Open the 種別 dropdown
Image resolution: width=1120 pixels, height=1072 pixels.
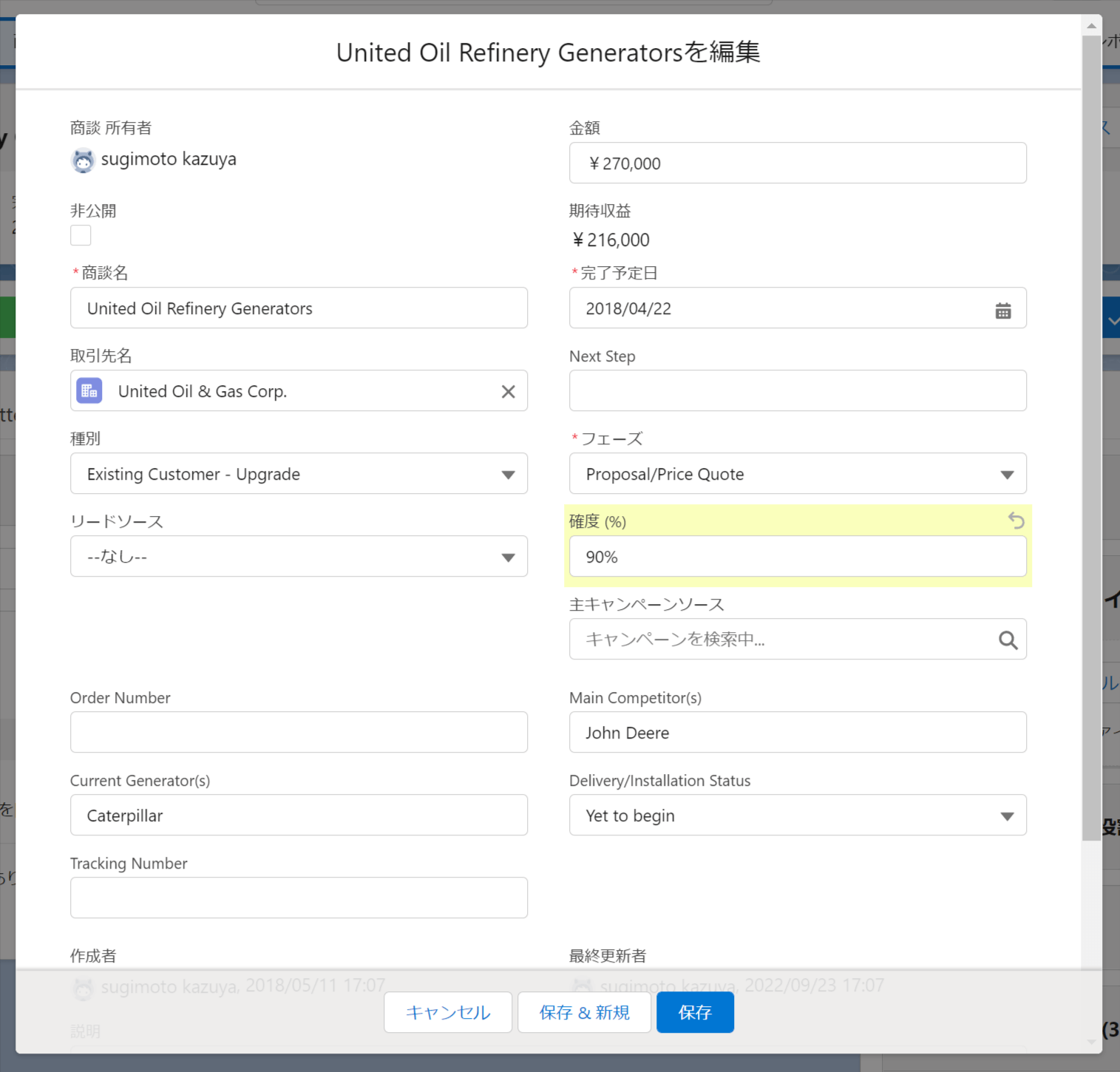[299, 474]
